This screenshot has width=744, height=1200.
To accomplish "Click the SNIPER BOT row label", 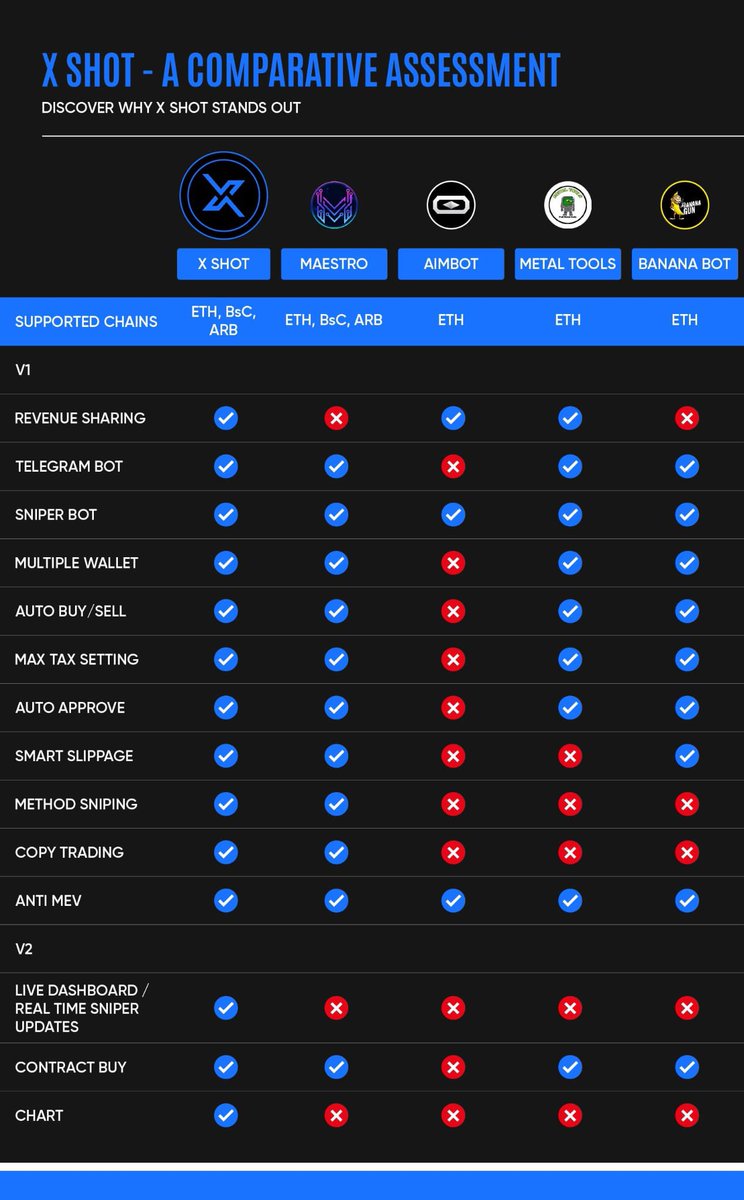I will pyautogui.click(x=56, y=514).
